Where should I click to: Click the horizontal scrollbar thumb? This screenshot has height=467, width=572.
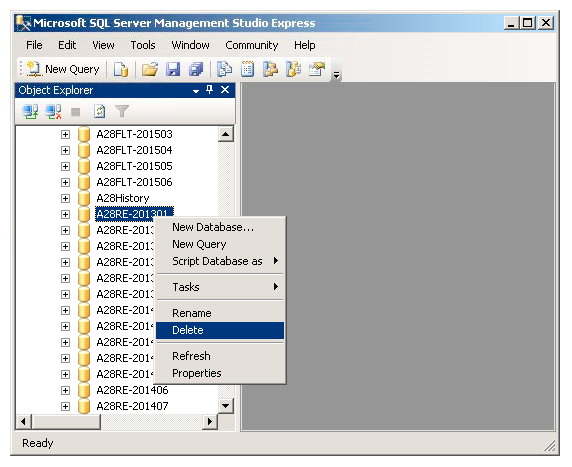click(x=66, y=422)
